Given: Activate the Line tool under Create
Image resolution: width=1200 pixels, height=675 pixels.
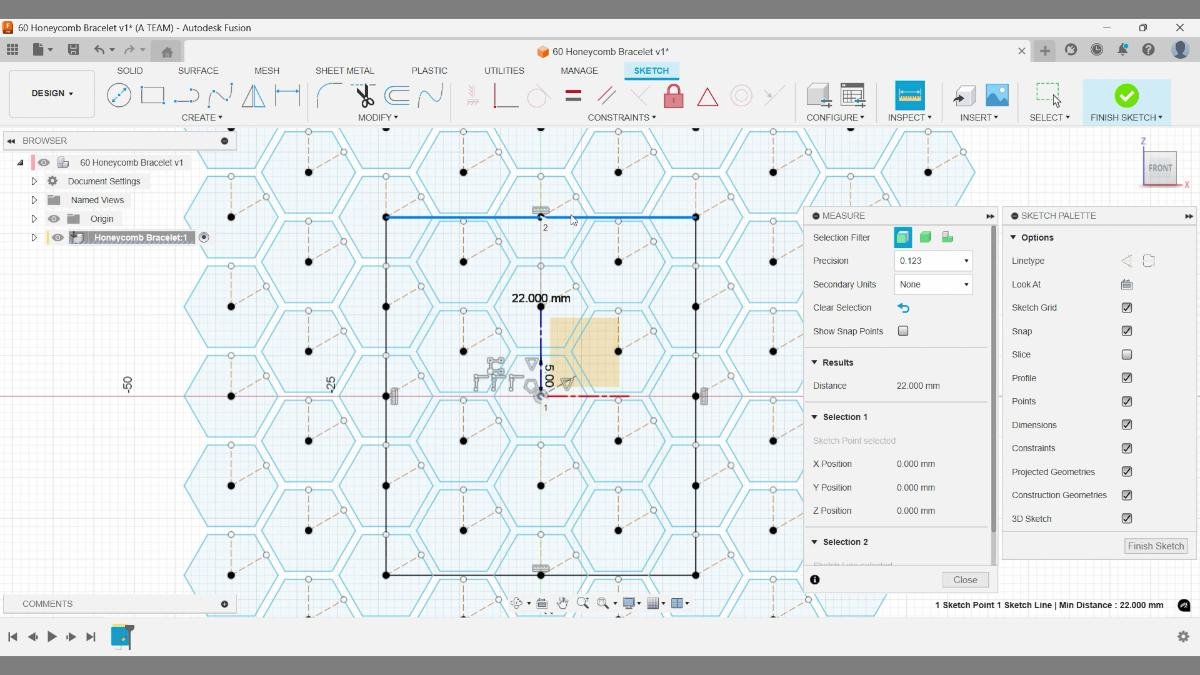Looking at the screenshot, I should pos(187,95).
